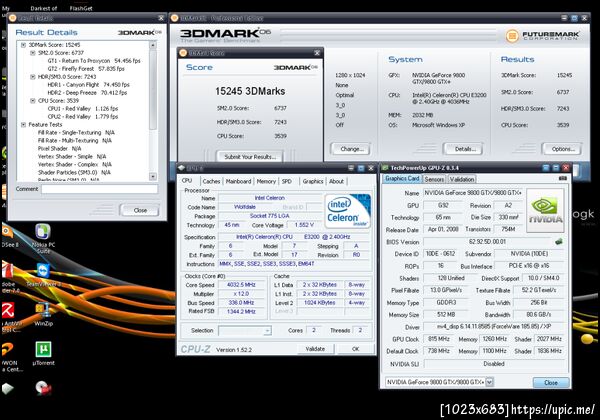Switch to the Validation tab in GPU-Z
This screenshot has height=420, width=600.
pos(461,179)
